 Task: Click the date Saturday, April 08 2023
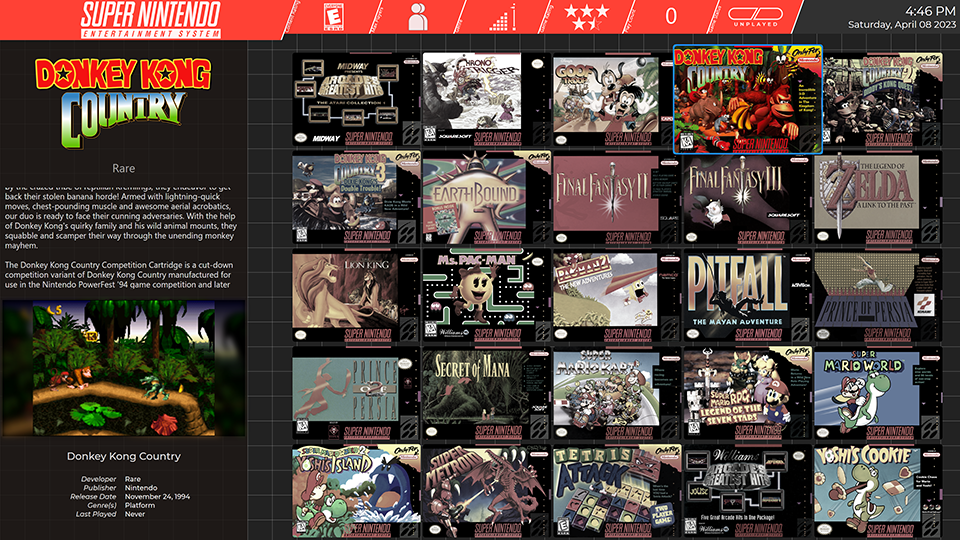[901, 24]
